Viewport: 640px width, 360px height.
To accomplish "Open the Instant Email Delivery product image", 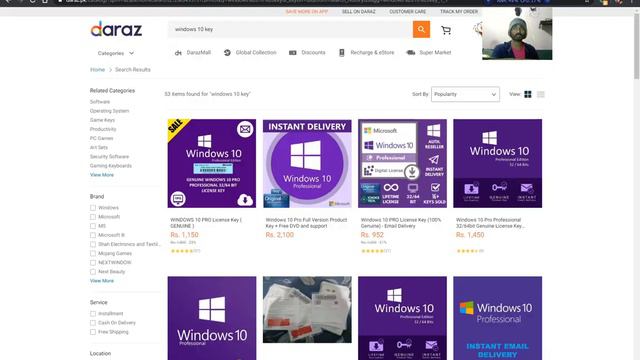I will [x=498, y=318].
